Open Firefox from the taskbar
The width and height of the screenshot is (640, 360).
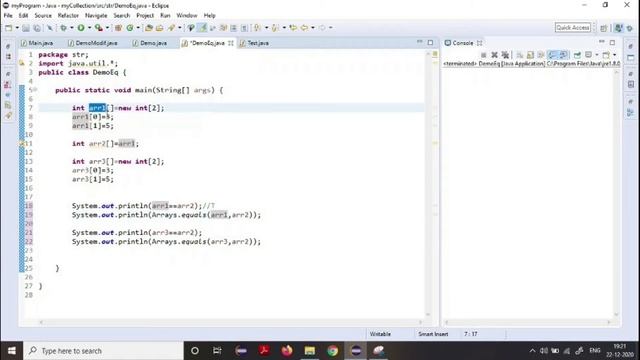click(287, 351)
